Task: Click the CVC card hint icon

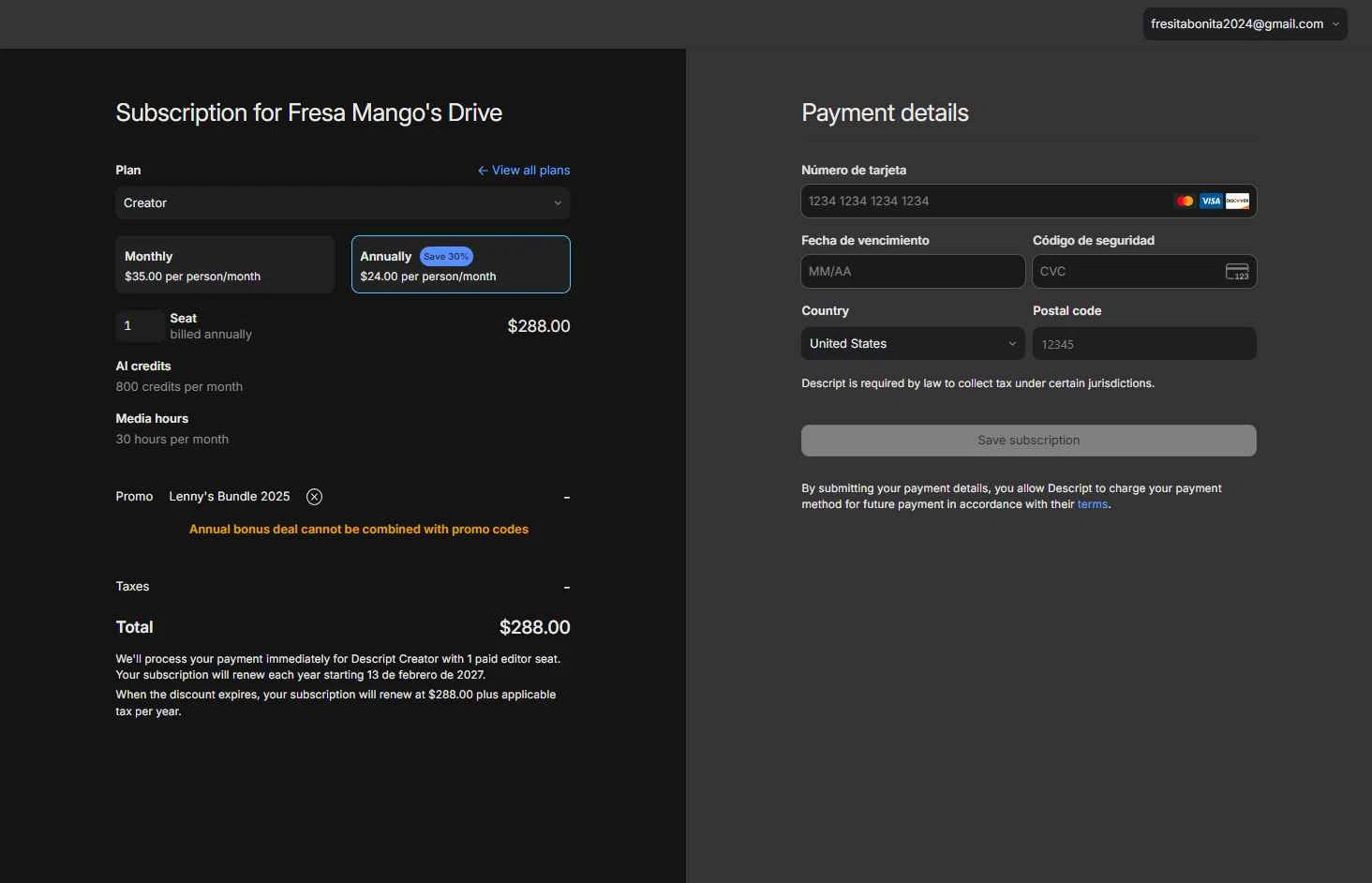Action: (1237, 272)
